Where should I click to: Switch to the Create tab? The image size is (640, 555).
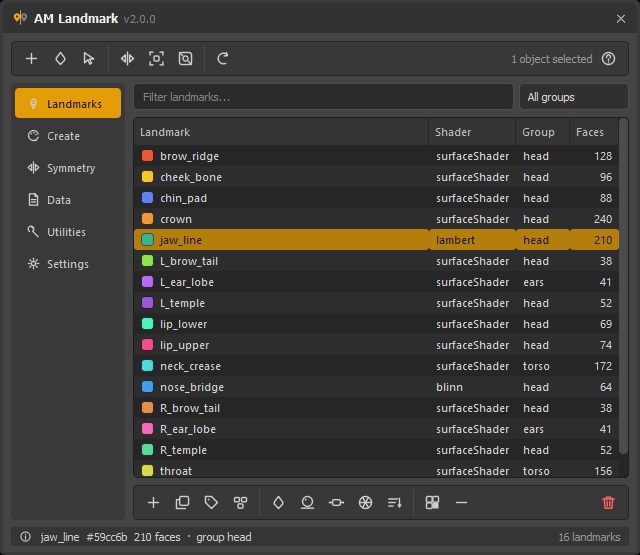click(x=68, y=136)
